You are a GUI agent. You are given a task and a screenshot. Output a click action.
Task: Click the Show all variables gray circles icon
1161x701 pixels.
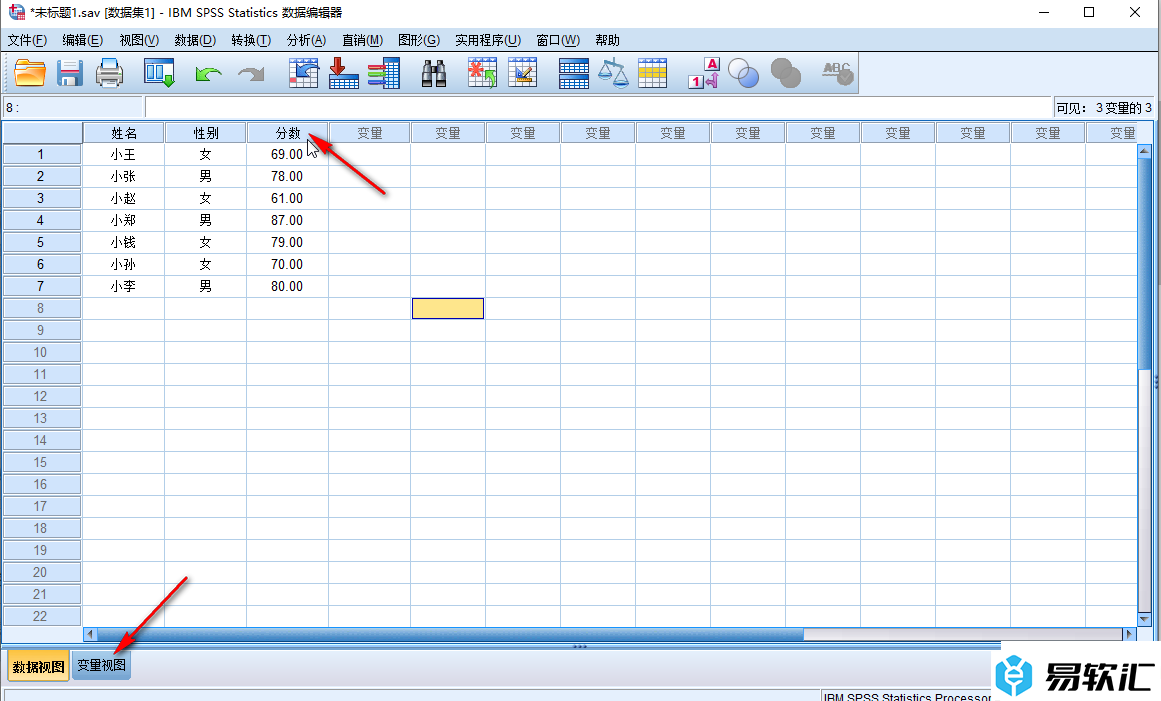tap(786, 73)
